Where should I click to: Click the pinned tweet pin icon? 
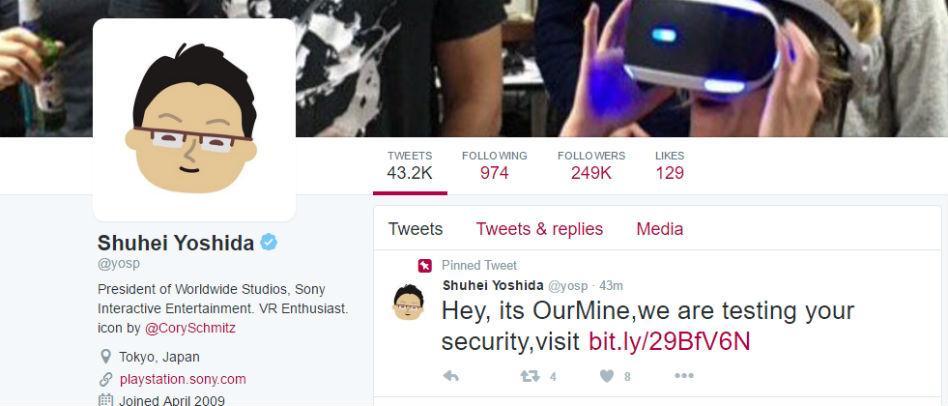coord(425,265)
